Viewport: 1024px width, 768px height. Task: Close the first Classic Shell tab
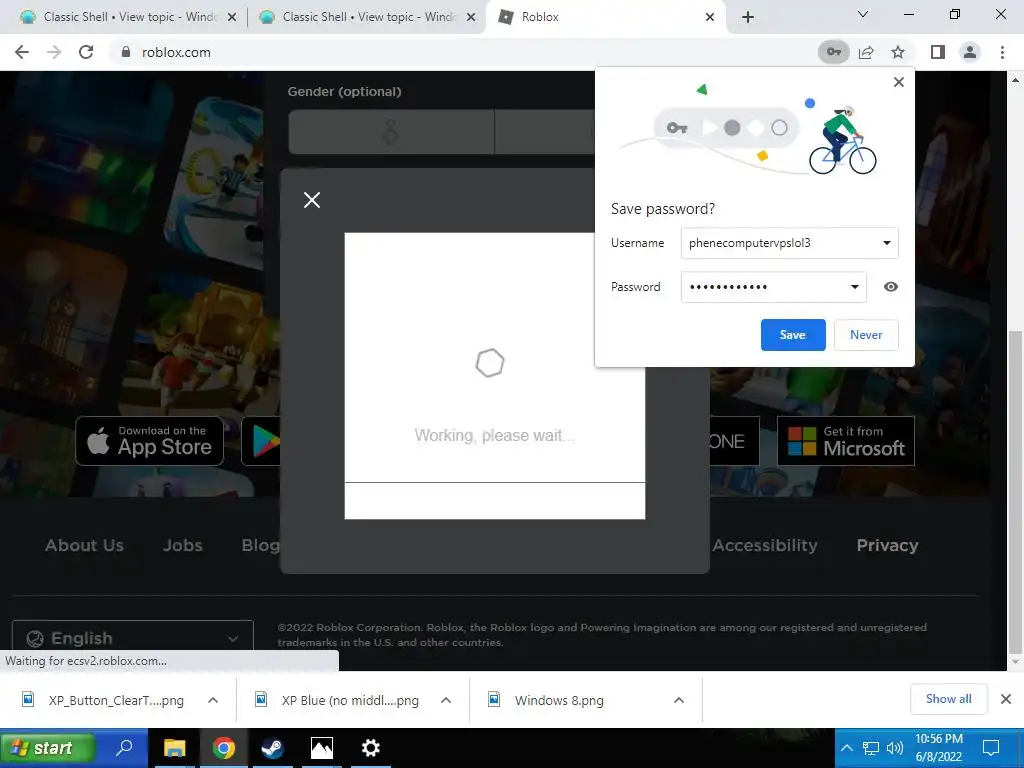coord(232,17)
